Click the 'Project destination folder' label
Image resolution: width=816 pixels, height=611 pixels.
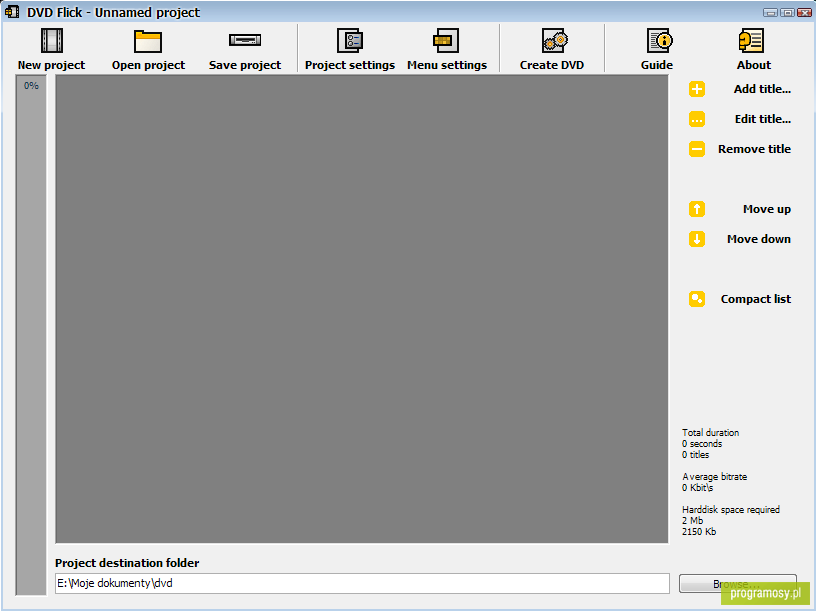click(x=127, y=563)
